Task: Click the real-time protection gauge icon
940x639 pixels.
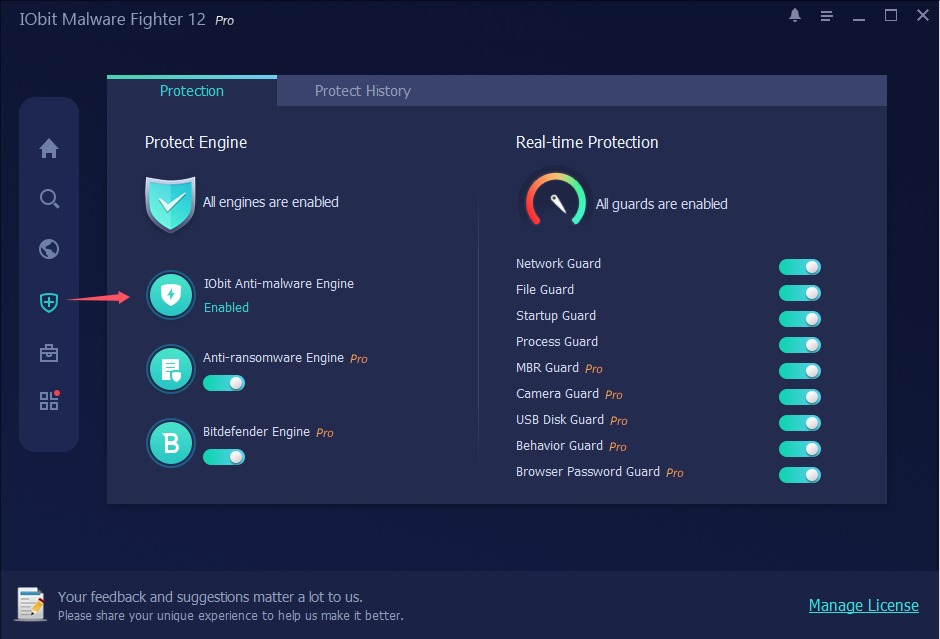Action: 555,200
